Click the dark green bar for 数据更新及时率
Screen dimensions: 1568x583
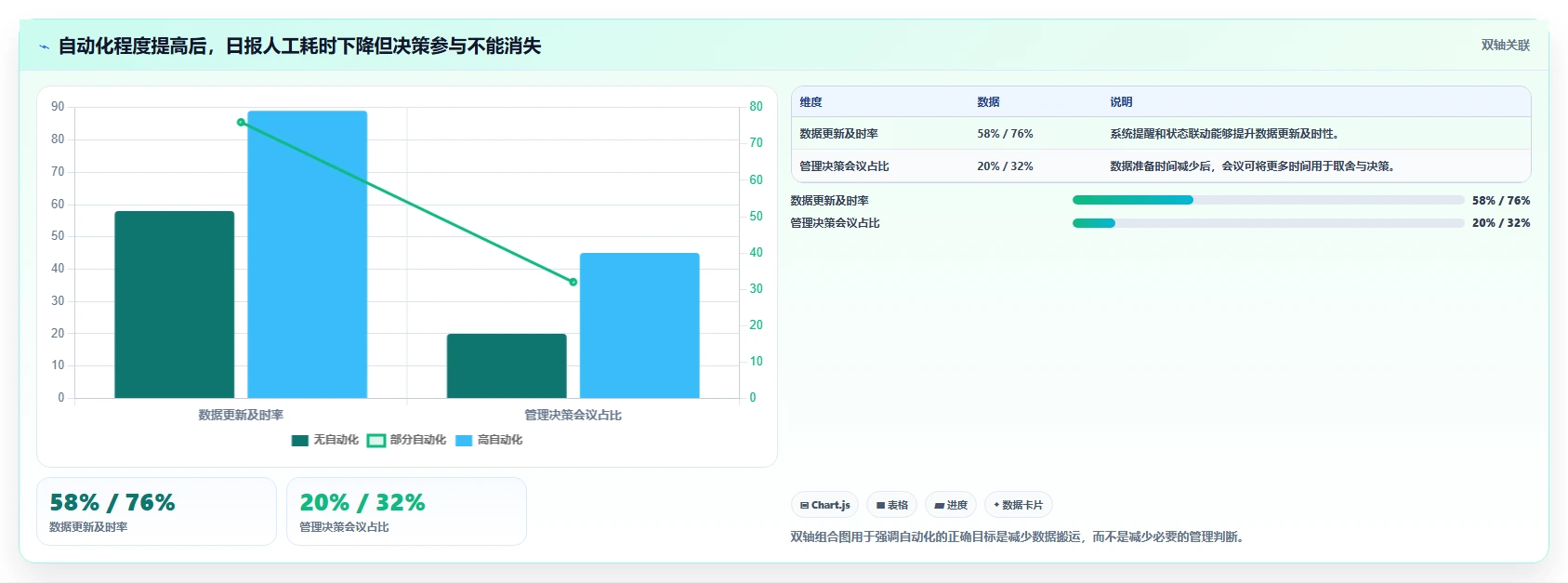click(x=175, y=305)
